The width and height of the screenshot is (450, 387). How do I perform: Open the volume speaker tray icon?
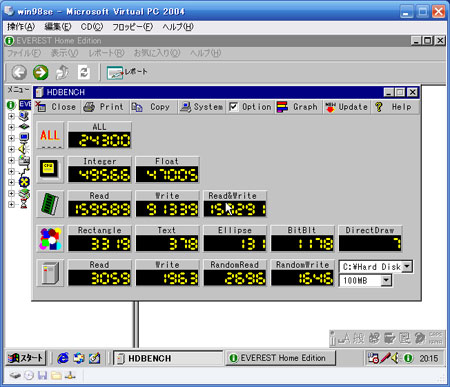[x=395, y=358]
